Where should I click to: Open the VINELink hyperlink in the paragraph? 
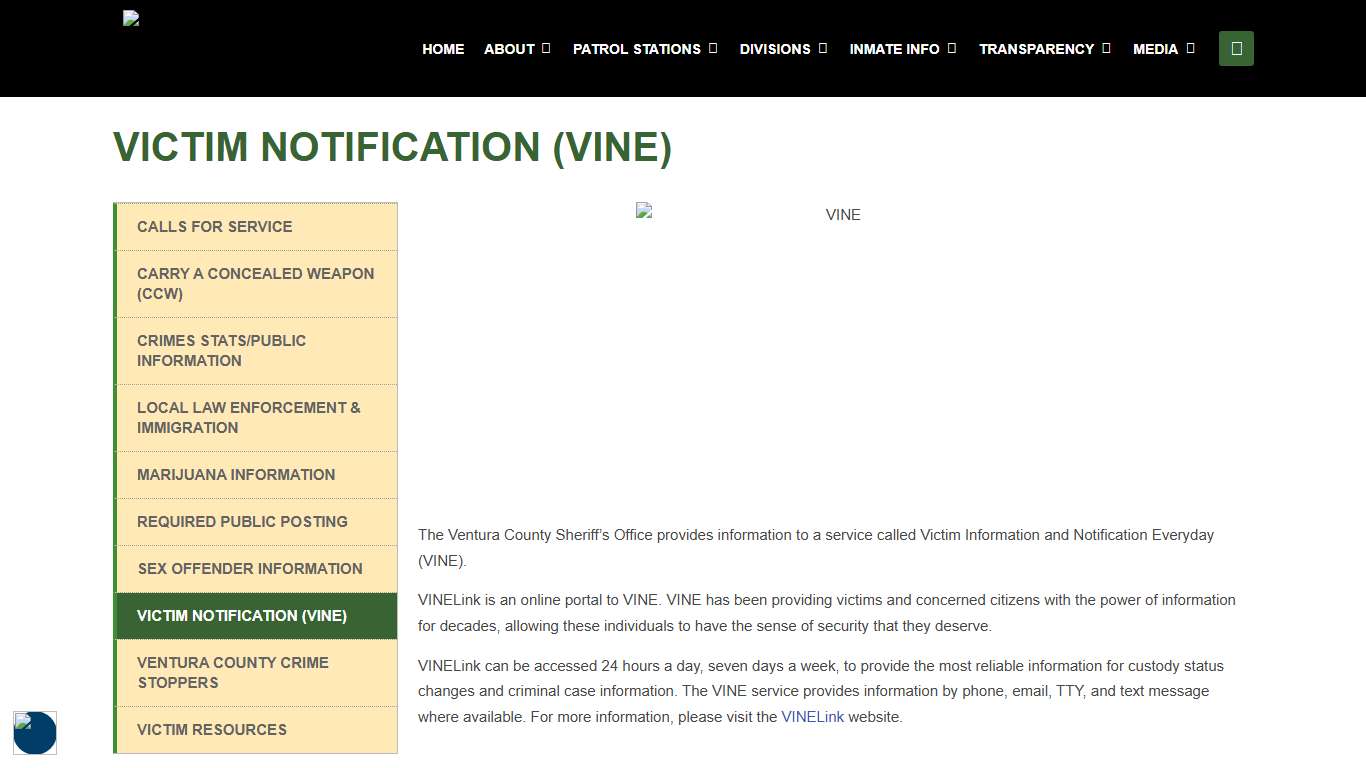812,716
